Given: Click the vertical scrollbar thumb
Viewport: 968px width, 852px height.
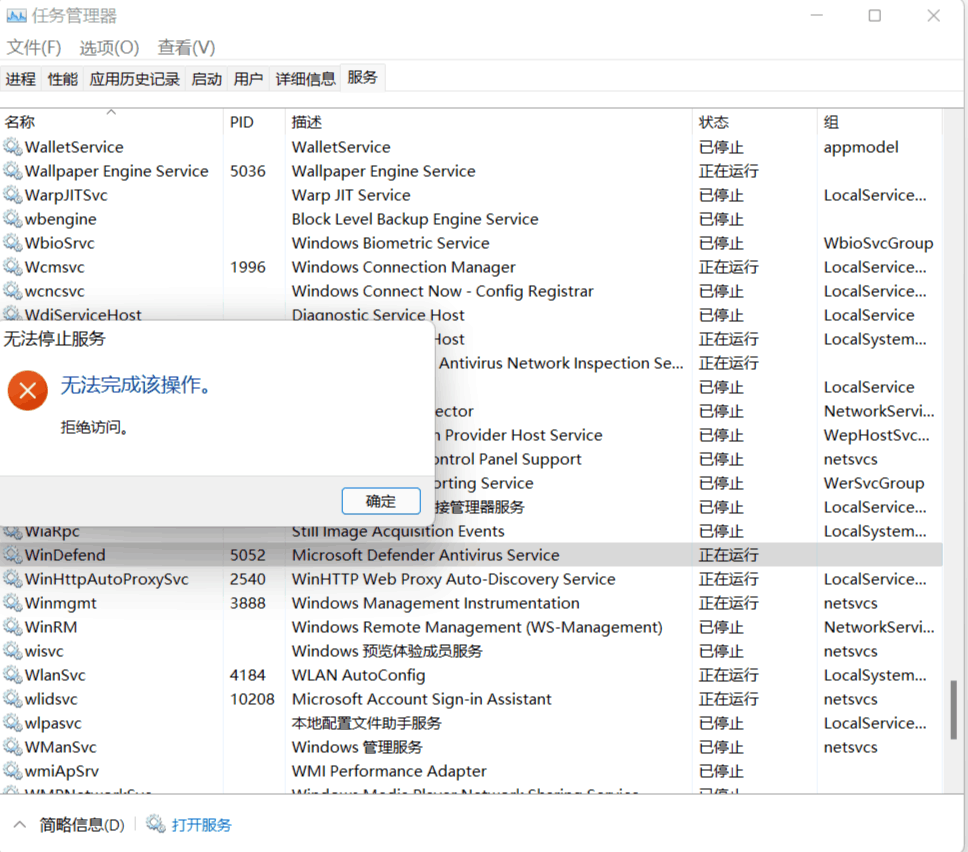Looking at the screenshot, I should [953, 709].
